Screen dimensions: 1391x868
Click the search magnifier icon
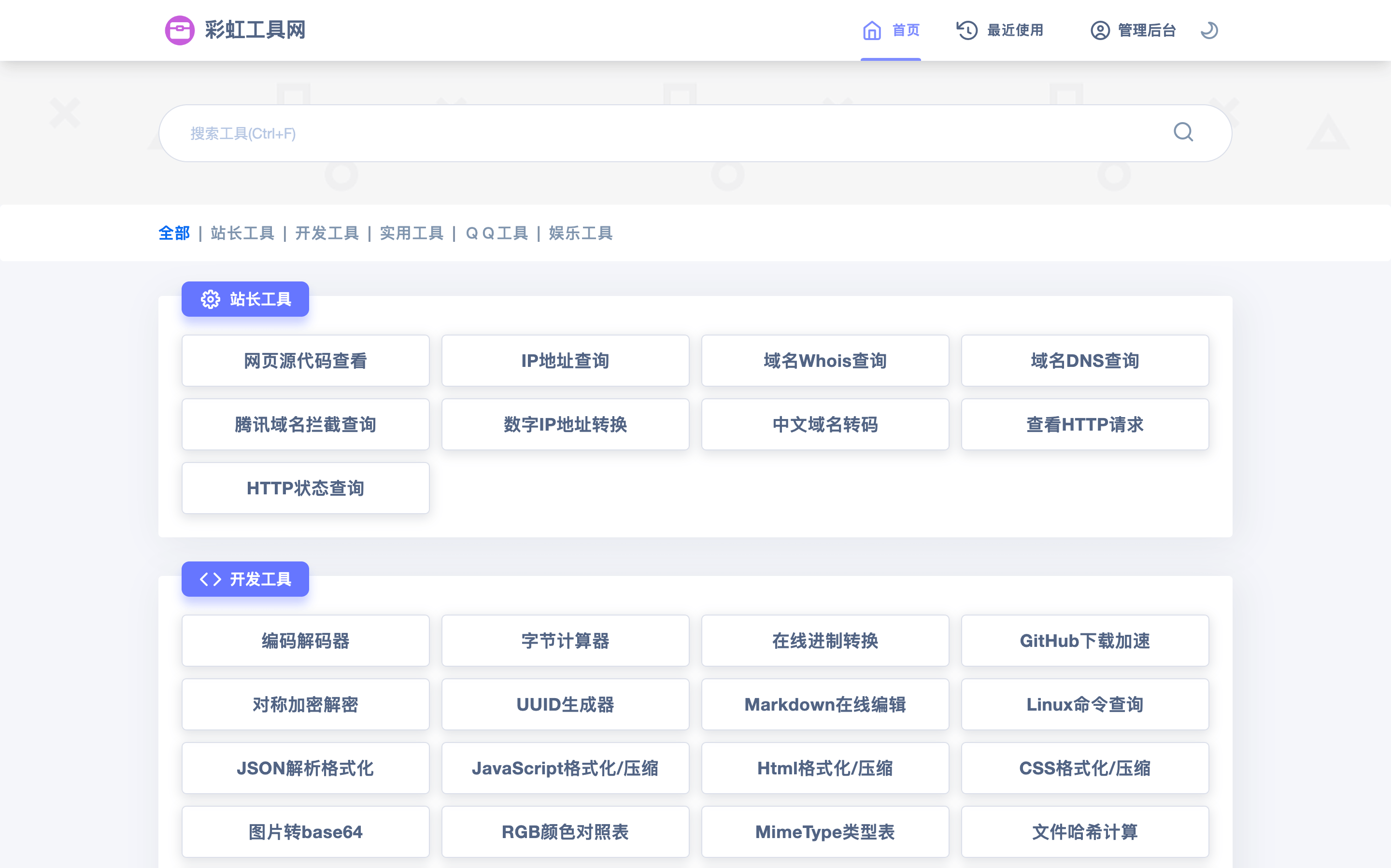pos(1183,133)
